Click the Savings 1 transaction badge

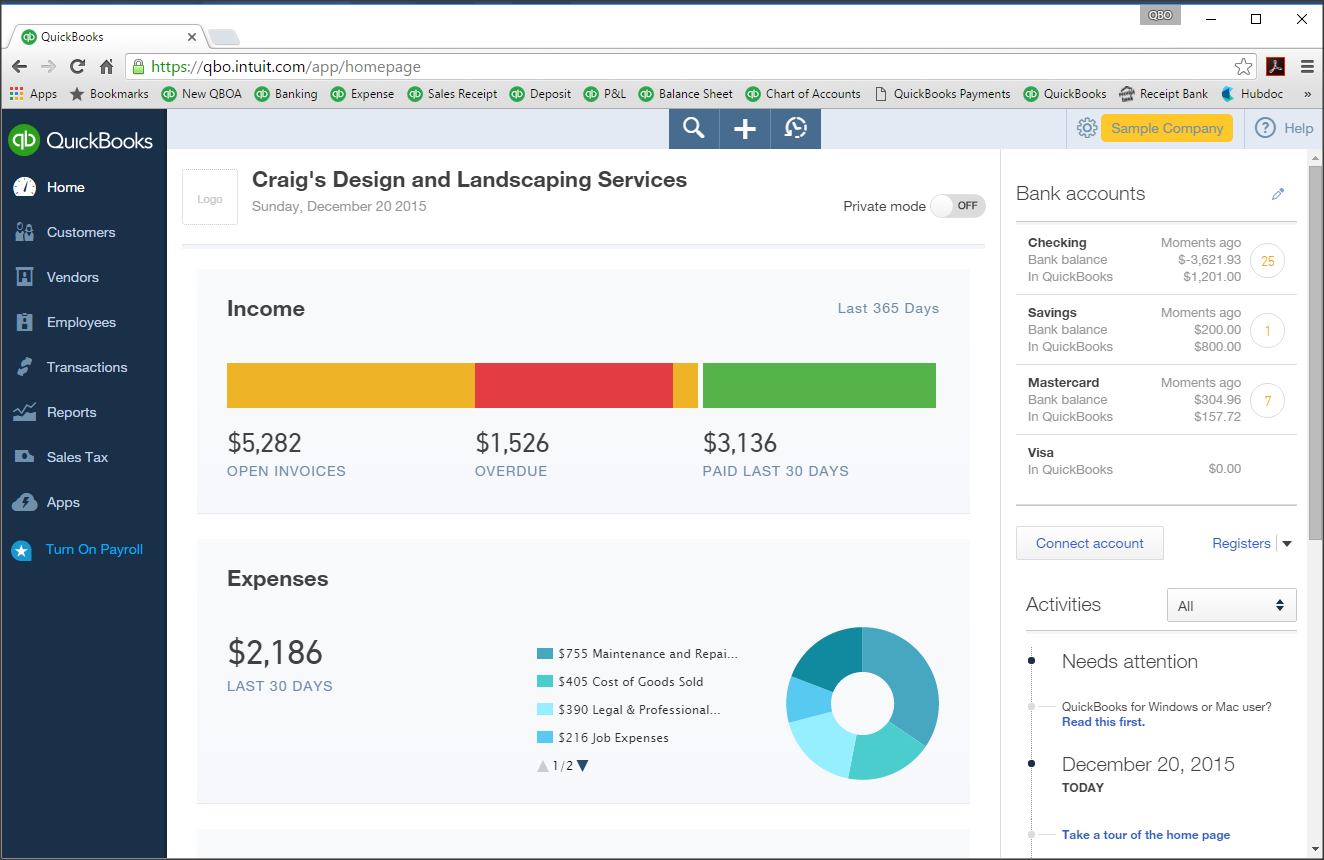pos(1267,331)
